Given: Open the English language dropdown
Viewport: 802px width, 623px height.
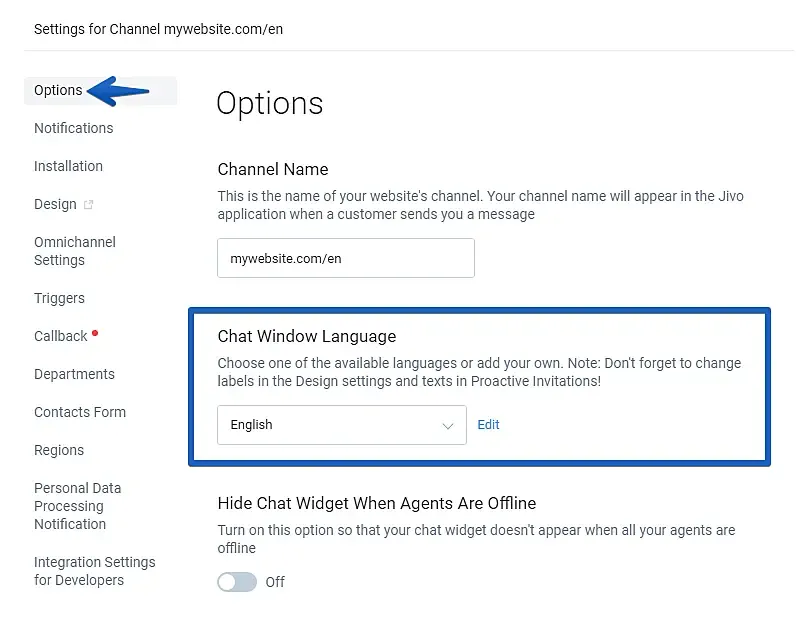Looking at the screenshot, I should 342,425.
